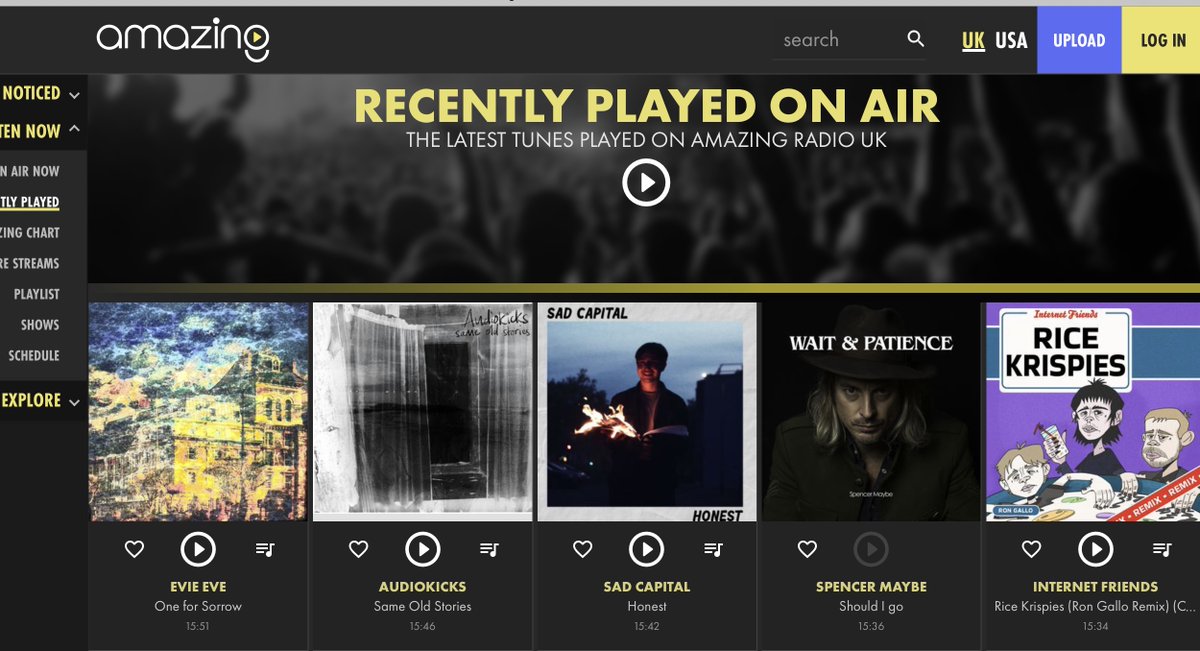
Task: Open Sad Capital artist page
Action: point(646,587)
